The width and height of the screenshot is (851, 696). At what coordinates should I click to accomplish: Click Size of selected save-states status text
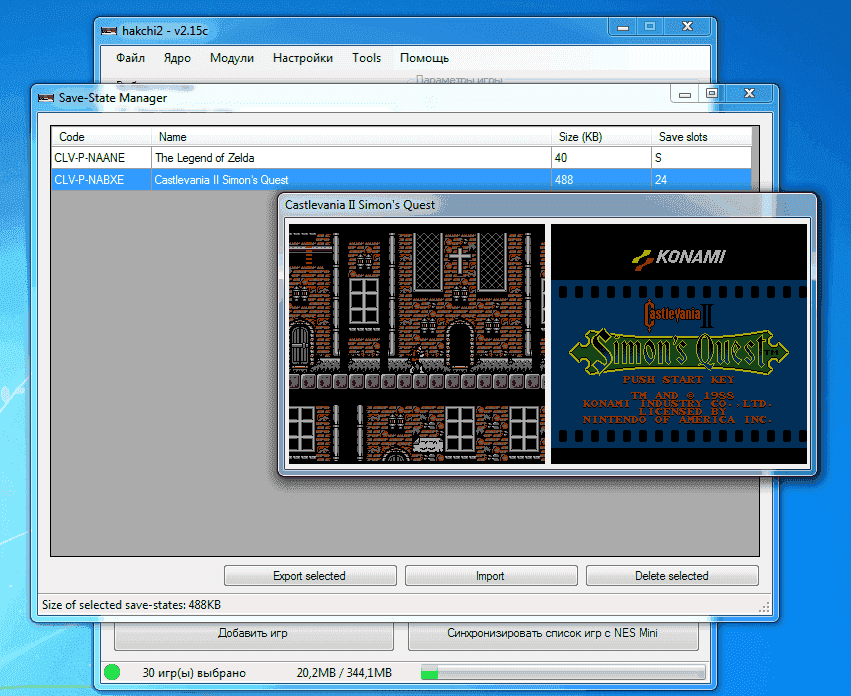click(x=131, y=605)
